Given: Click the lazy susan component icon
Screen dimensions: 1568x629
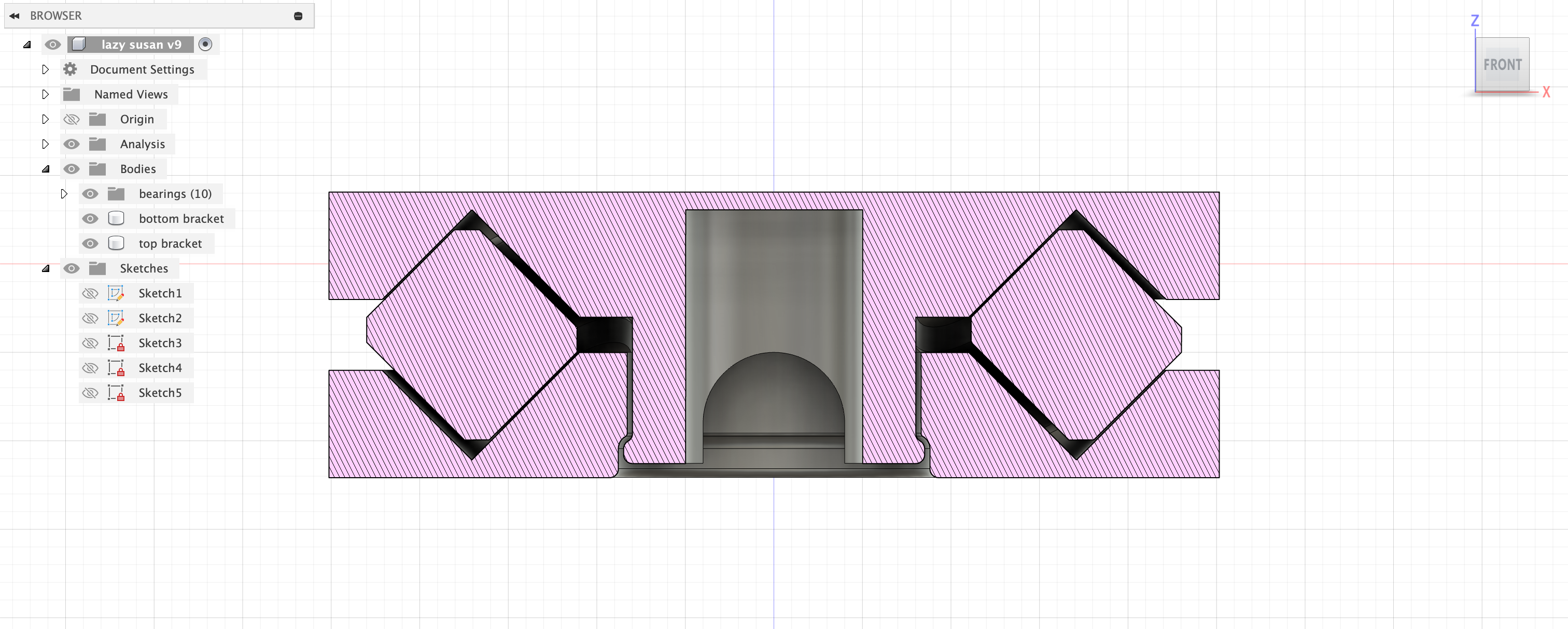Looking at the screenshot, I should 79,45.
